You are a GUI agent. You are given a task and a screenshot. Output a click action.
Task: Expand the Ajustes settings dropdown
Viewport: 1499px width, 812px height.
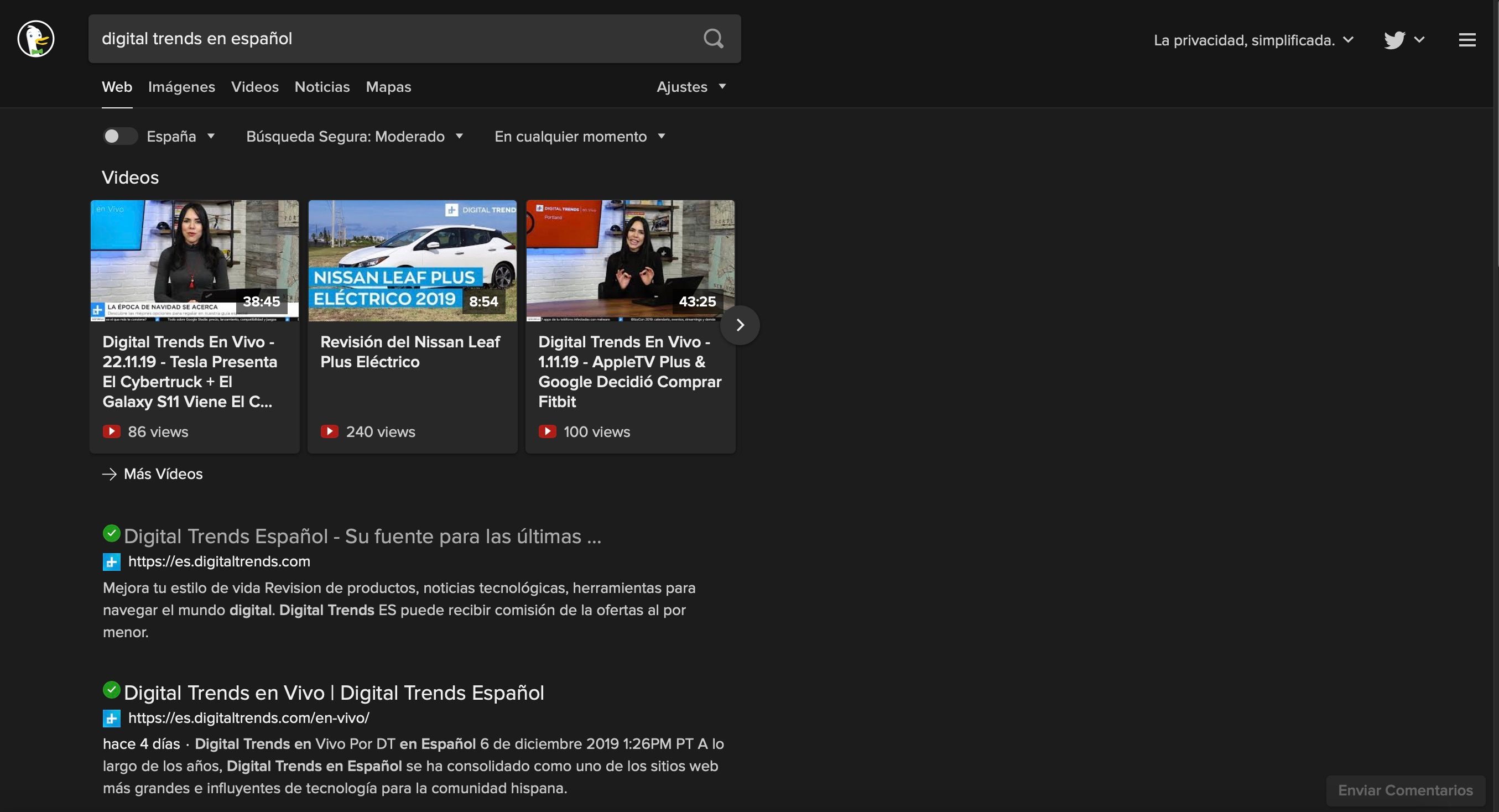[x=691, y=87]
